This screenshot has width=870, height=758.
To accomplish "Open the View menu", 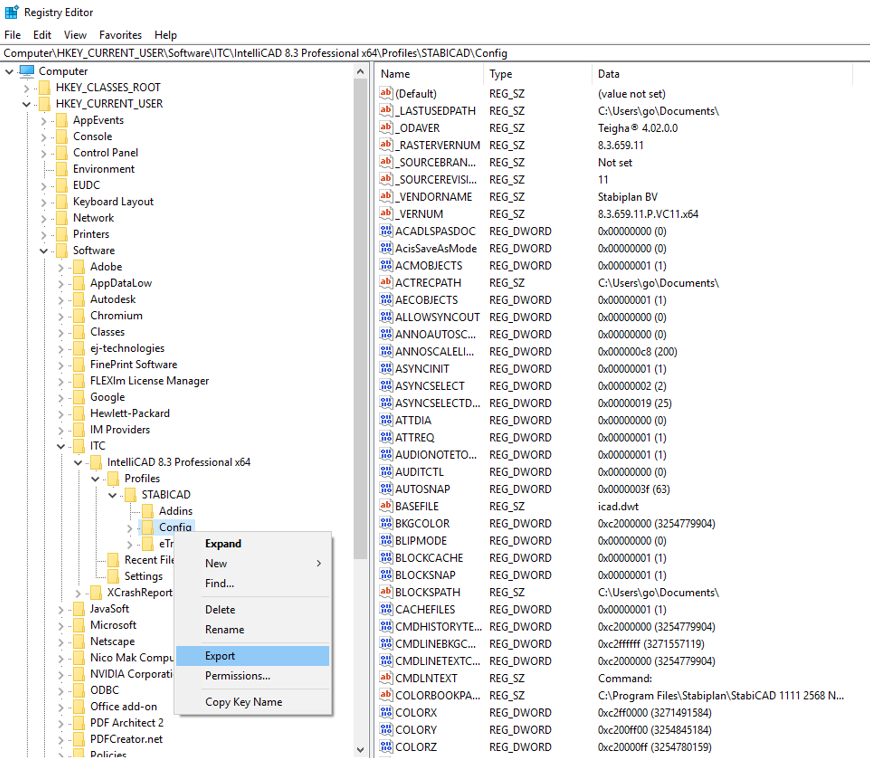I will click(75, 34).
